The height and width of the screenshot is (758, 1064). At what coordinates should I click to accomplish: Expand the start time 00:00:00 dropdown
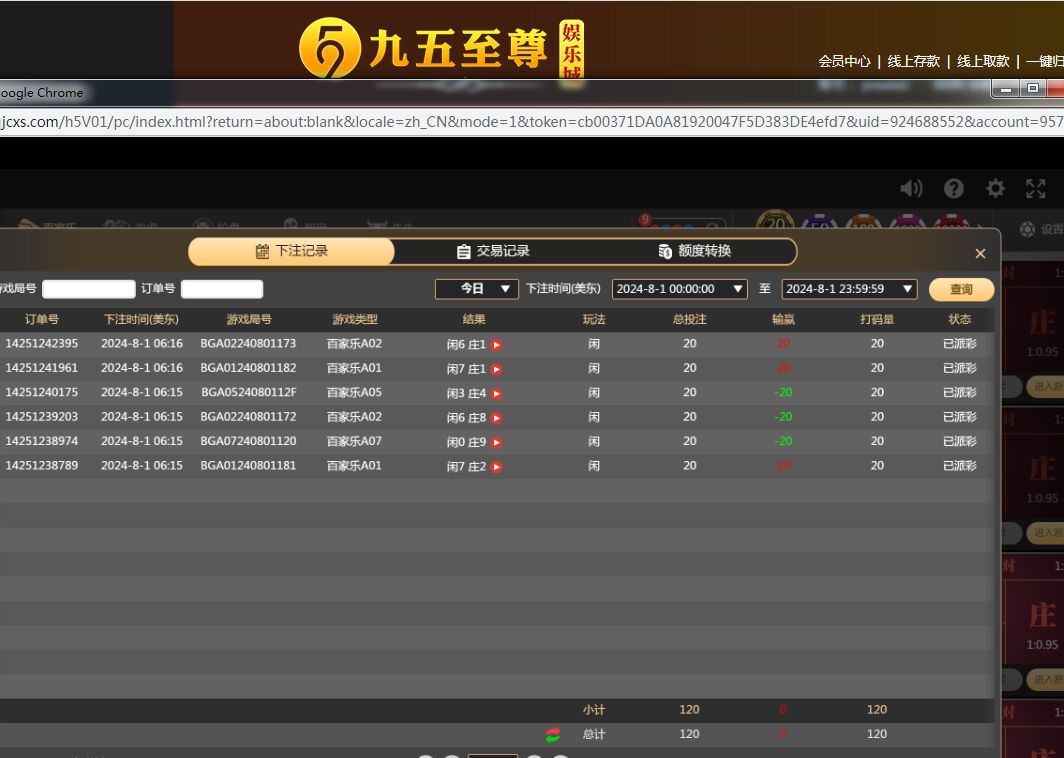click(x=738, y=289)
